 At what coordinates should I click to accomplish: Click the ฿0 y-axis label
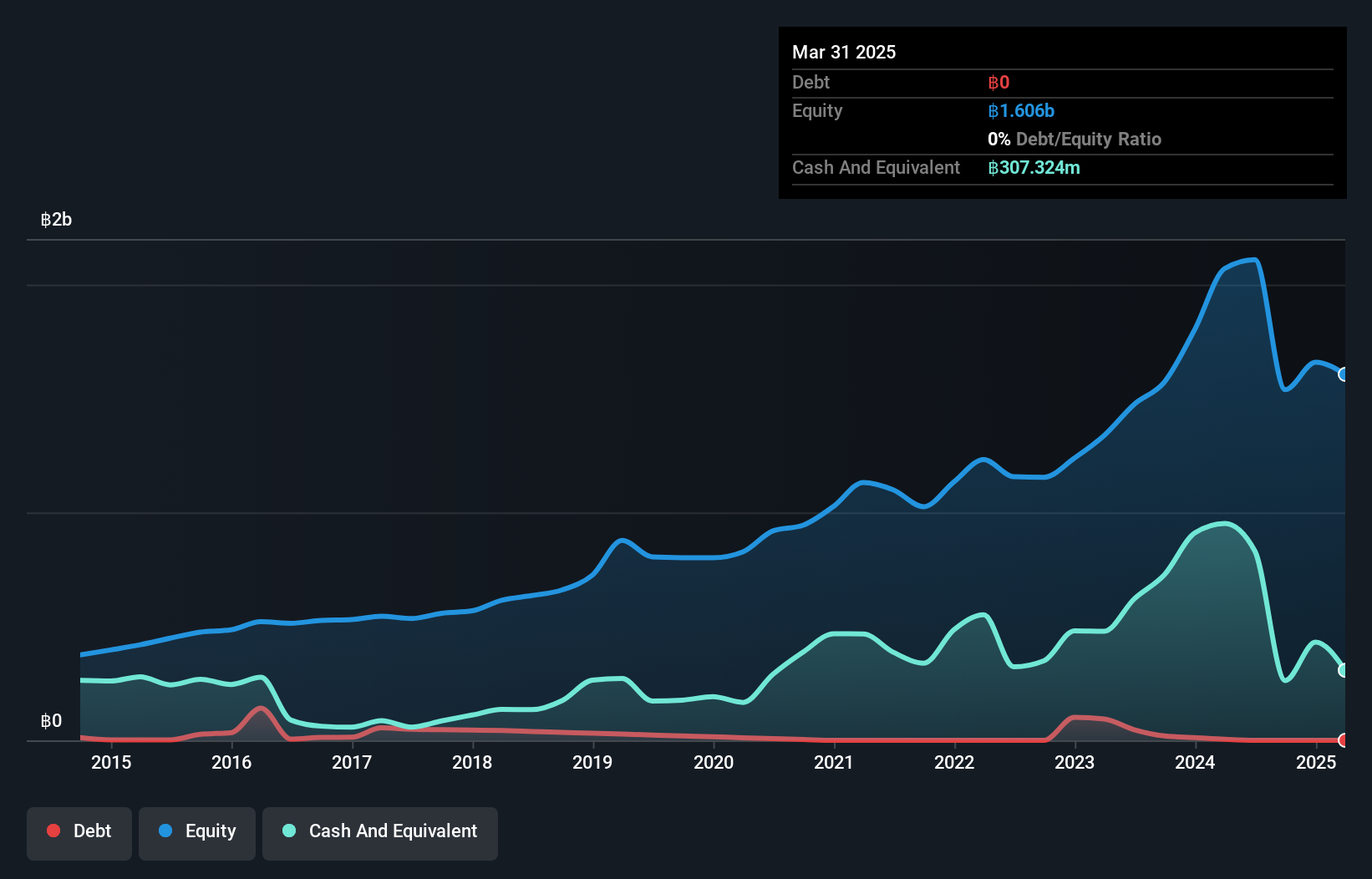51,721
